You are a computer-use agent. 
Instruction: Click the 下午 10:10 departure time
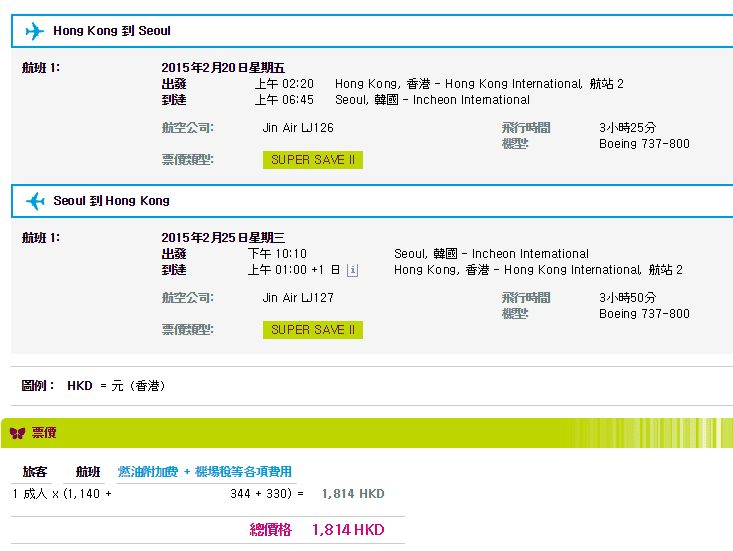pyautogui.click(x=277, y=254)
